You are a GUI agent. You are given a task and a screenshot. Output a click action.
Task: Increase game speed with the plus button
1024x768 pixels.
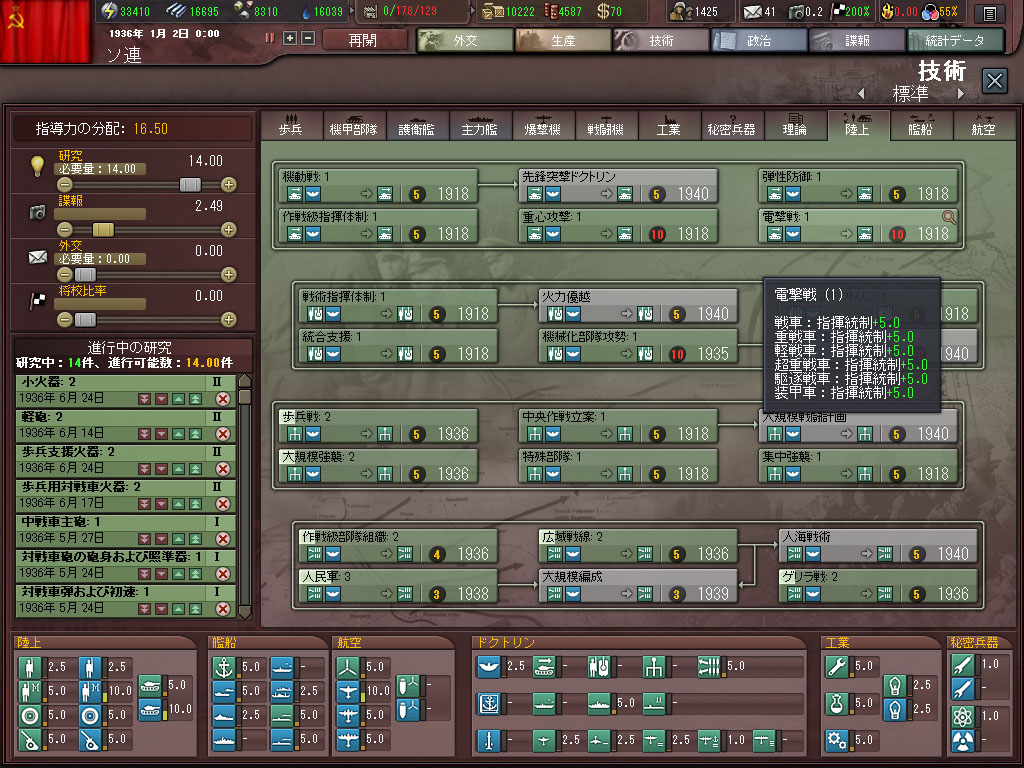[290, 38]
